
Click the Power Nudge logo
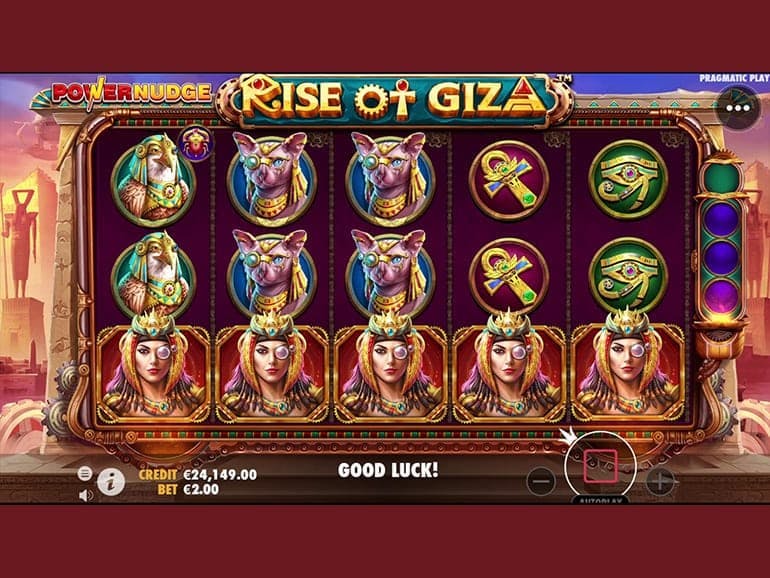[131, 92]
